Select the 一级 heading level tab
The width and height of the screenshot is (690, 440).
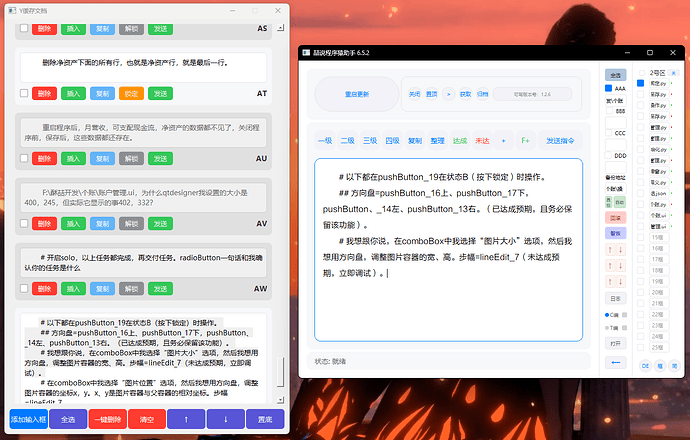325,141
